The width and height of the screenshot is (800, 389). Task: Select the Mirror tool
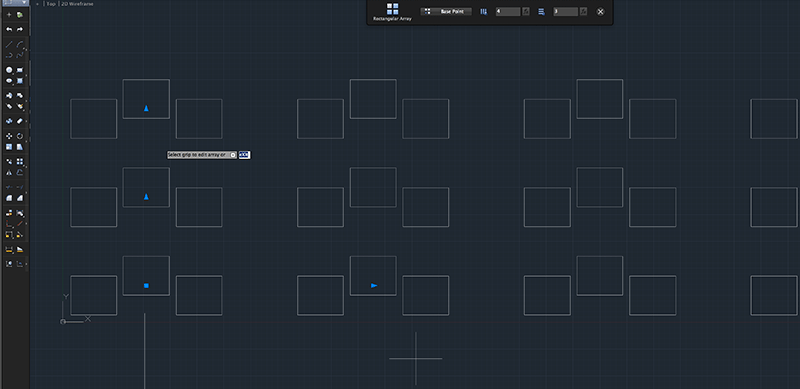9,173
